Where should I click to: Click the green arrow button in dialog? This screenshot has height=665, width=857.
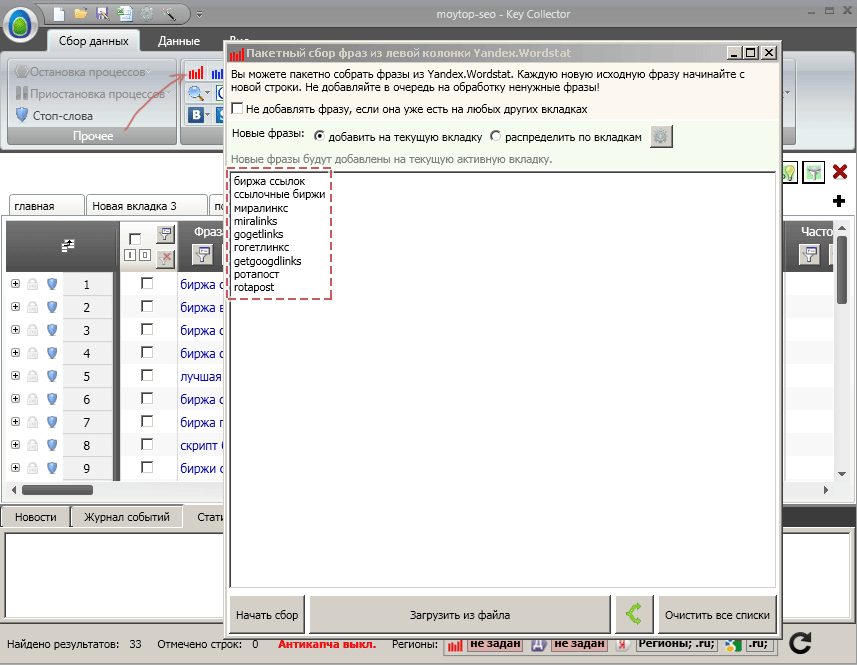click(634, 615)
